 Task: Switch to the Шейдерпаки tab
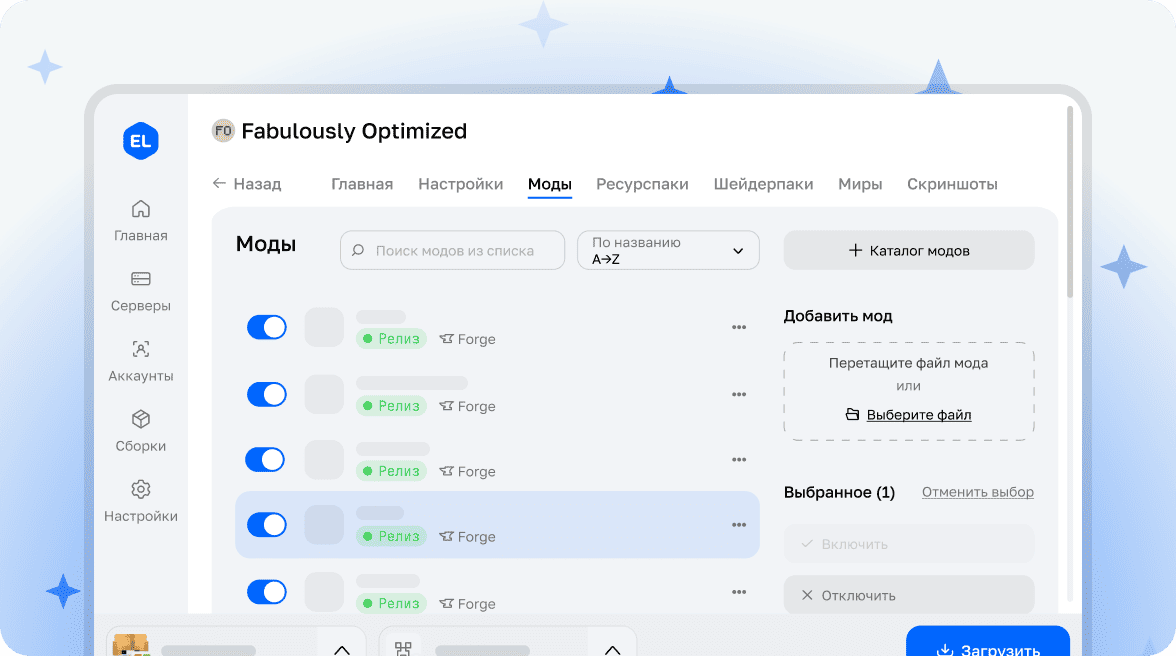763,184
